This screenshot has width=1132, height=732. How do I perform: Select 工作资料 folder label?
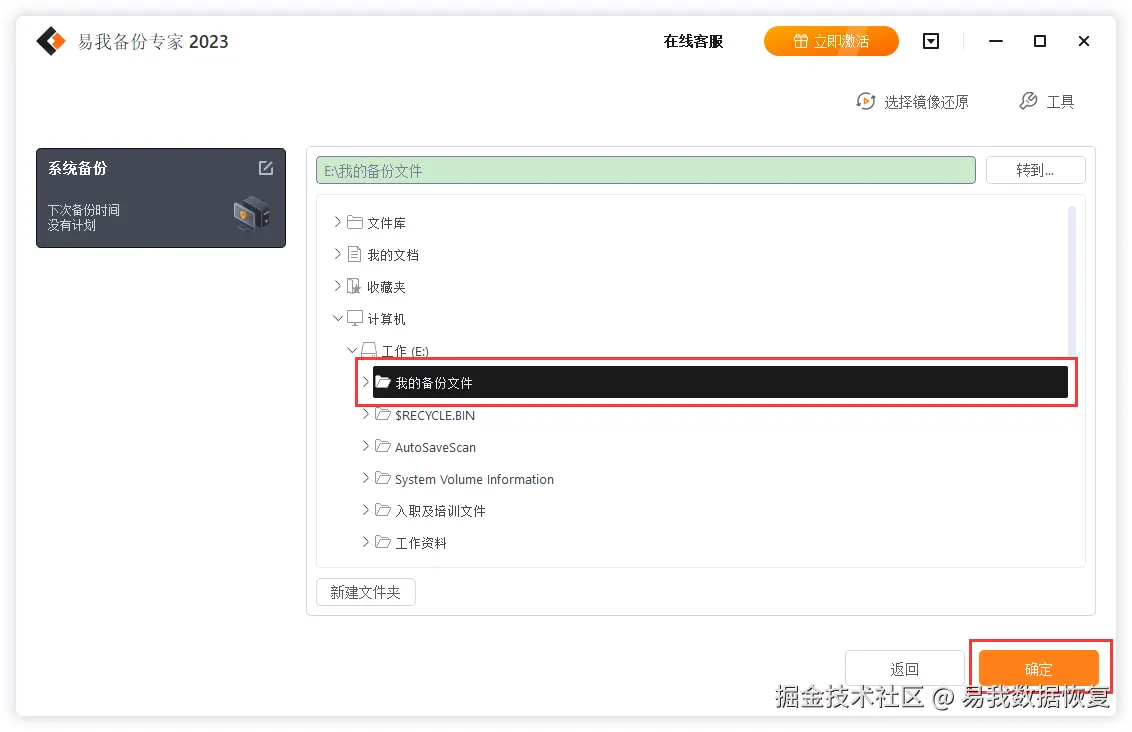coord(421,543)
